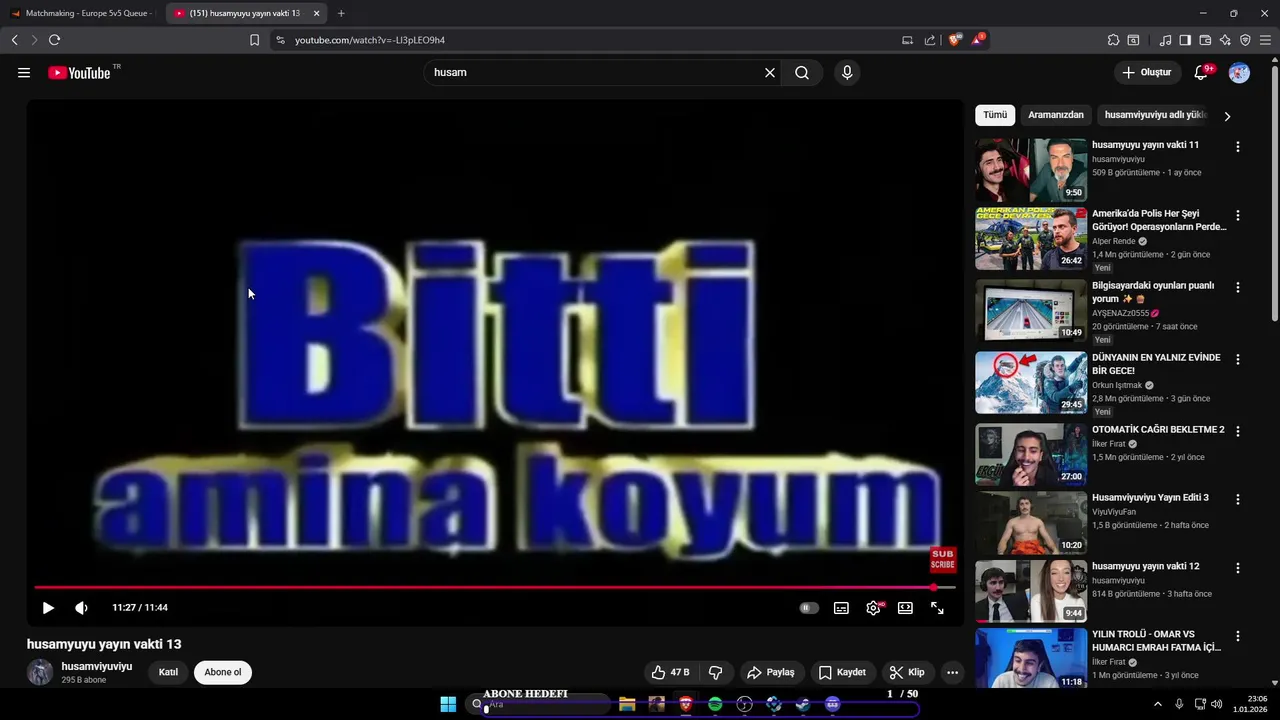Click the Subscribe watermark in video corner
The width and height of the screenshot is (1280, 720).
[943, 560]
